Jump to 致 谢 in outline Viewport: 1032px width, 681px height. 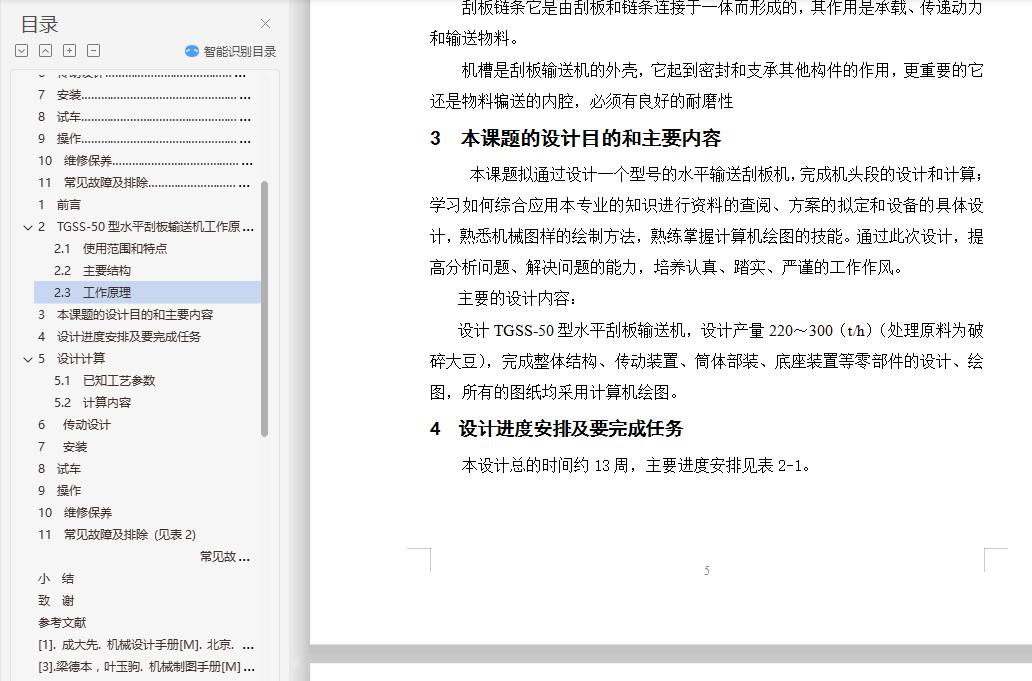tap(56, 600)
